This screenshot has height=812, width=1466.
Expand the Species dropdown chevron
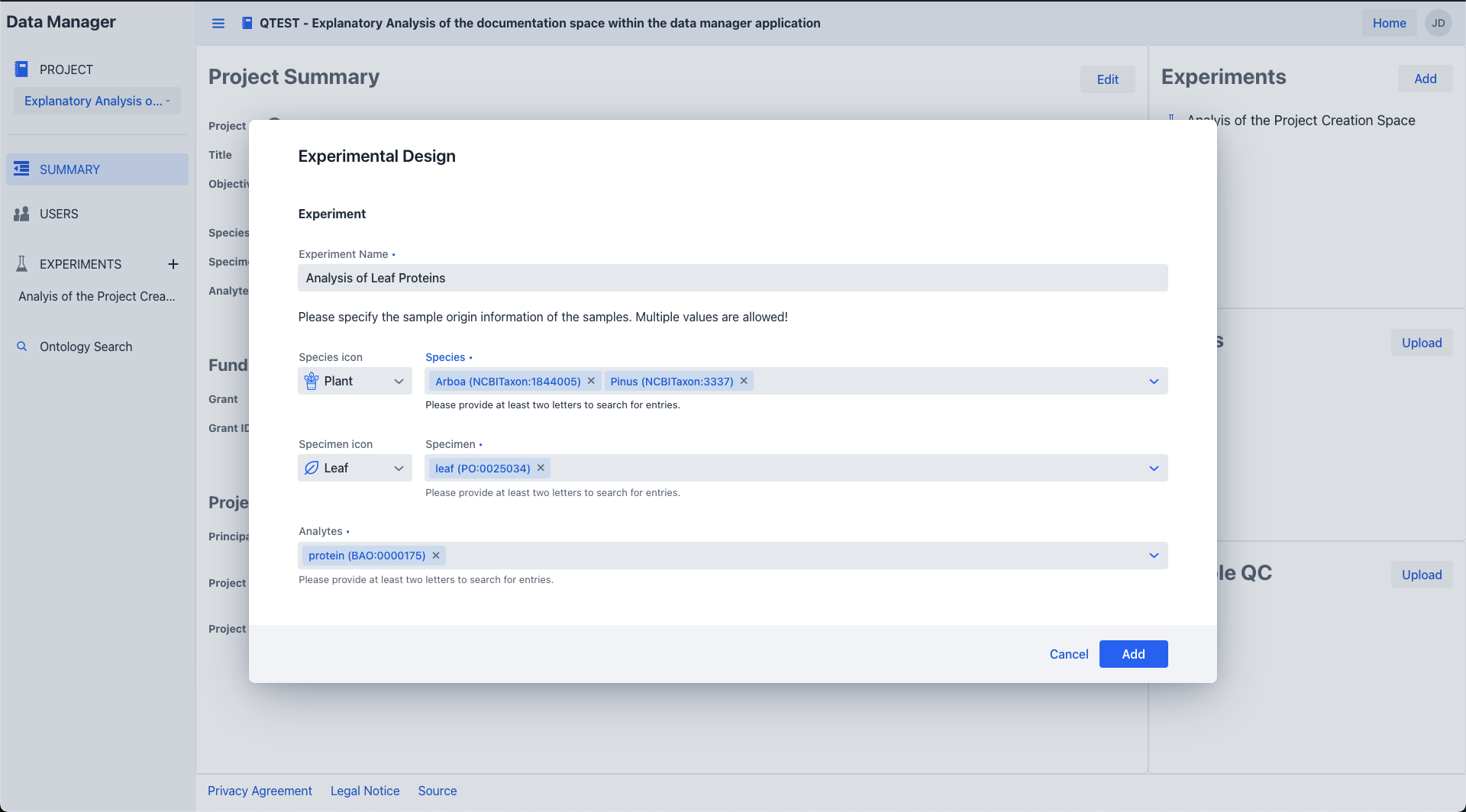pos(1154,382)
